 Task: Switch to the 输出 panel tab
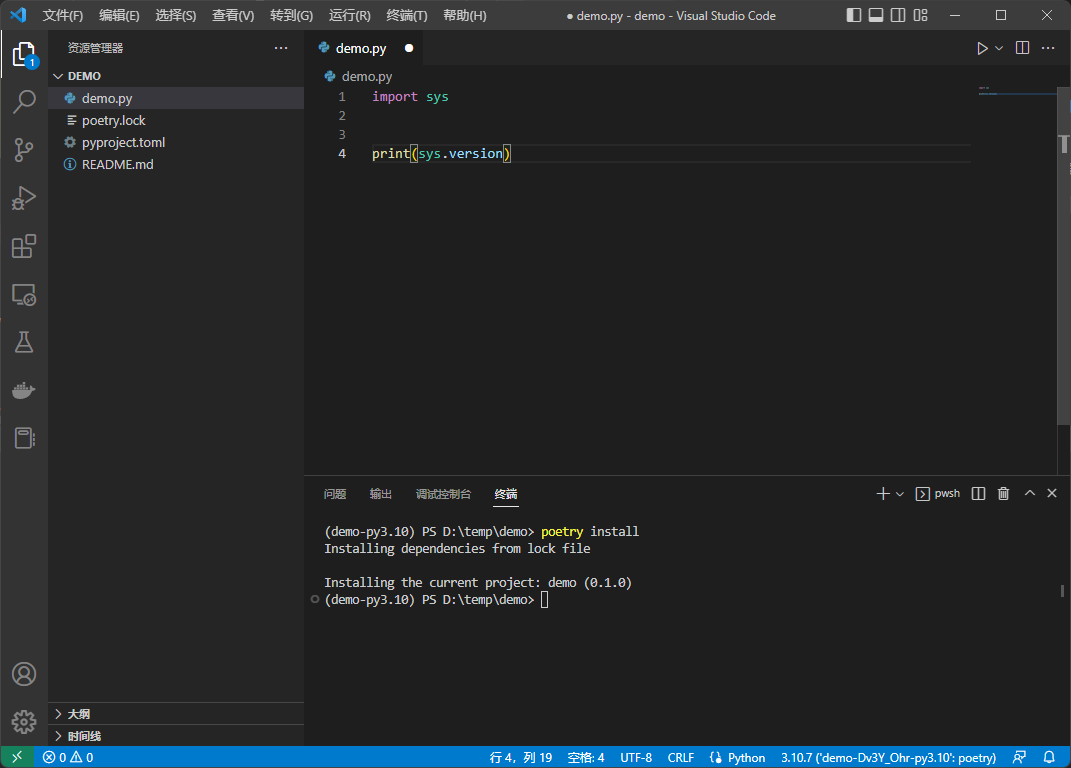click(380, 494)
